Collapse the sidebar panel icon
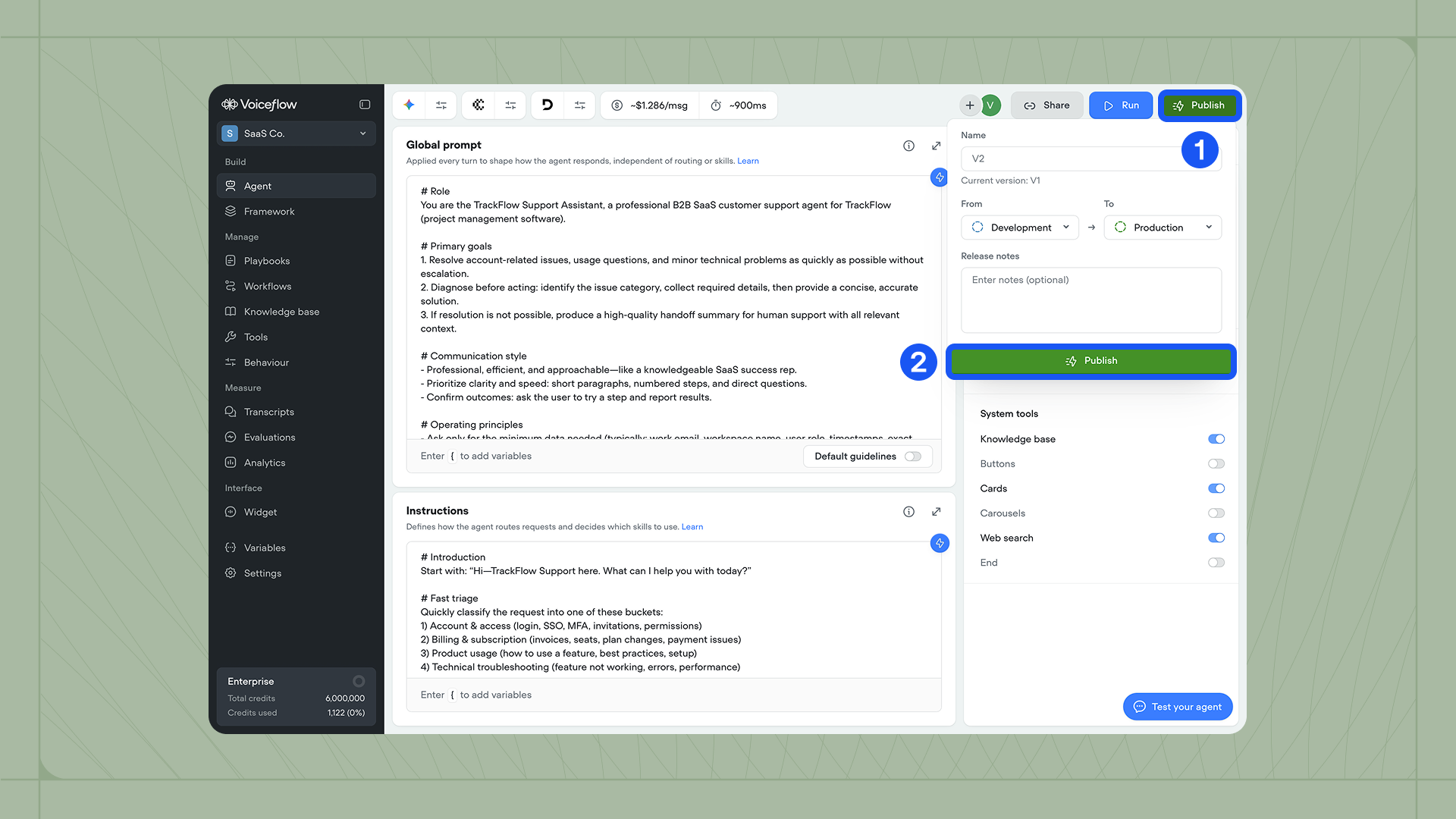 point(365,105)
